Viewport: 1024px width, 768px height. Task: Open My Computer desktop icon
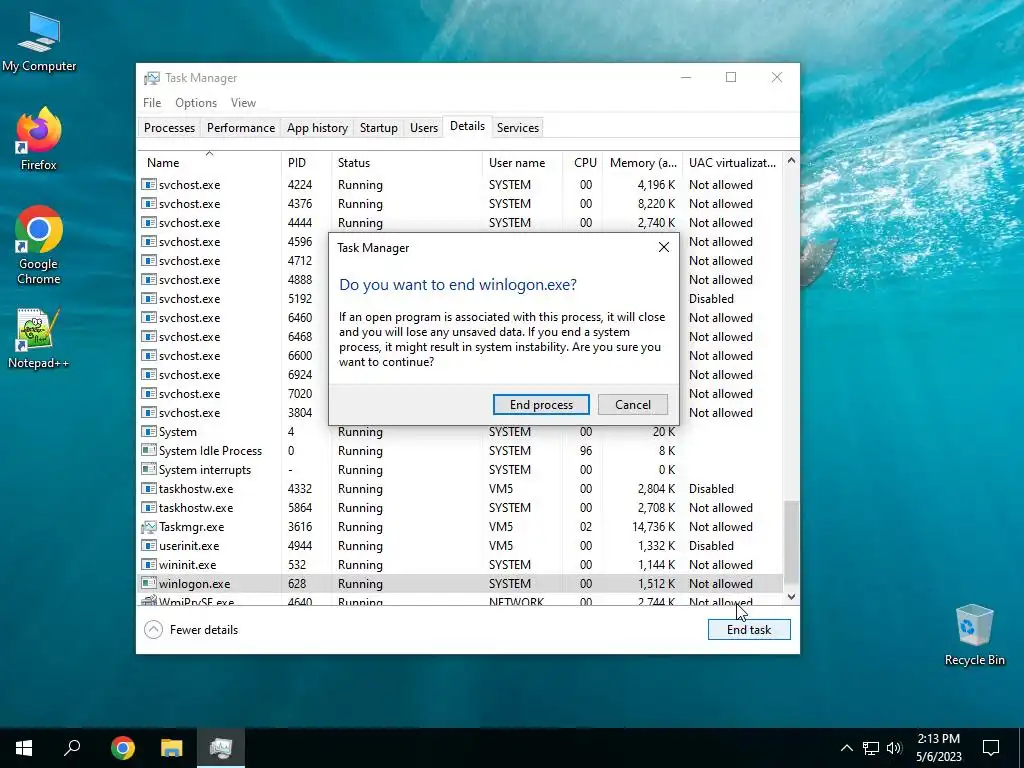click(39, 42)
